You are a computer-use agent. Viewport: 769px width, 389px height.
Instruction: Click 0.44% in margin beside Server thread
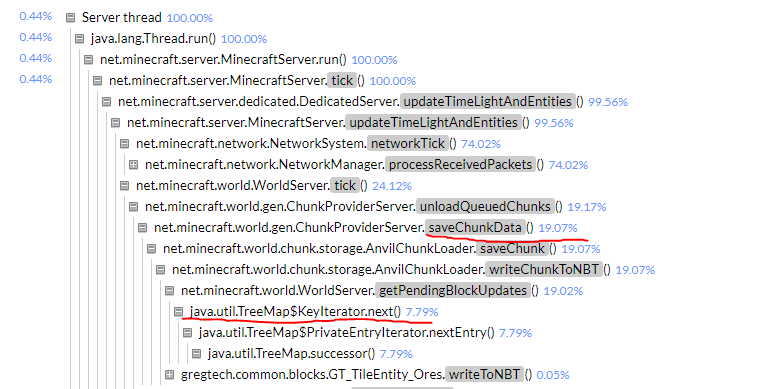36,16
